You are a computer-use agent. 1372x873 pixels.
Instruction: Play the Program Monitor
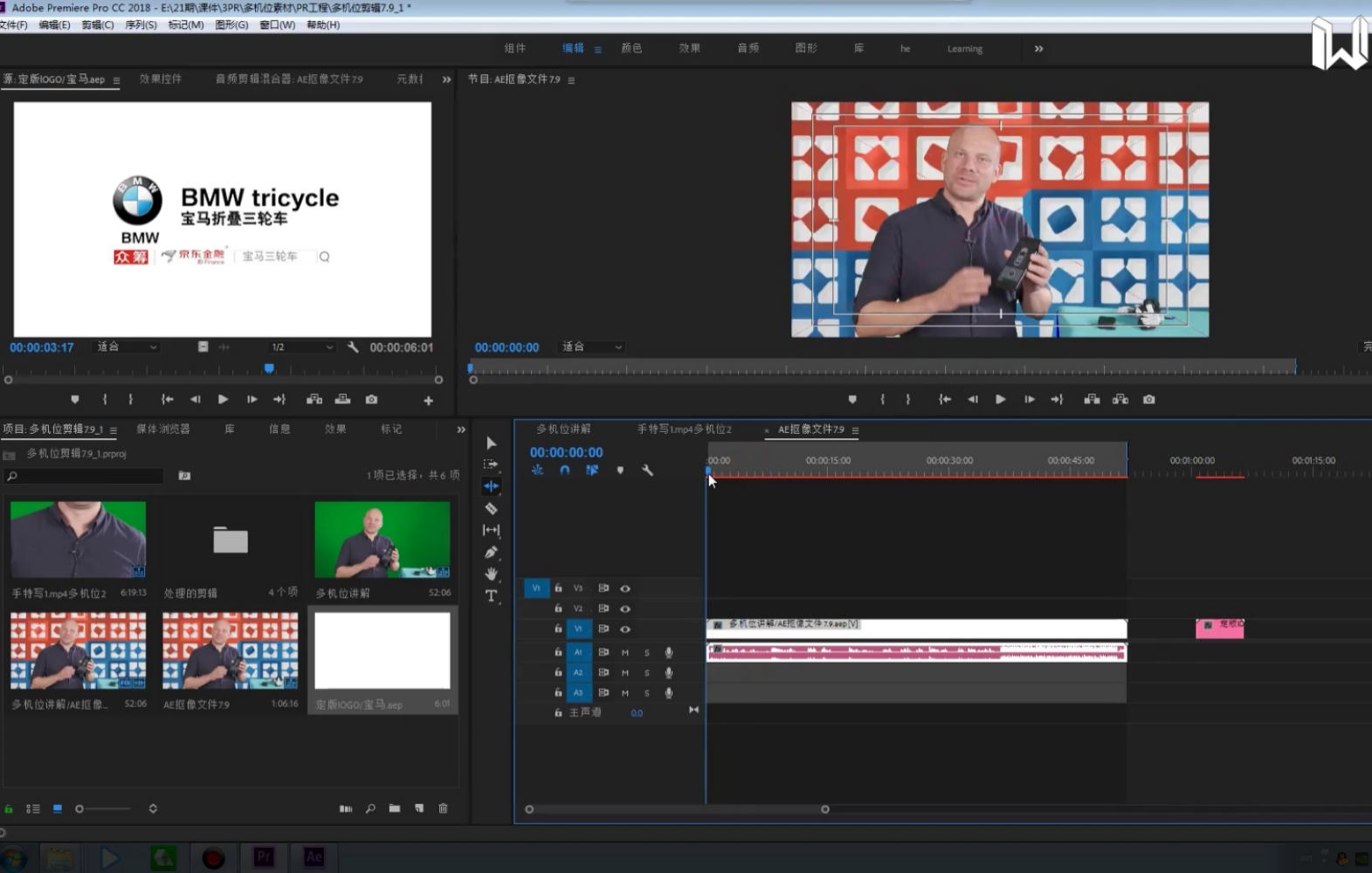[1000, 399]
